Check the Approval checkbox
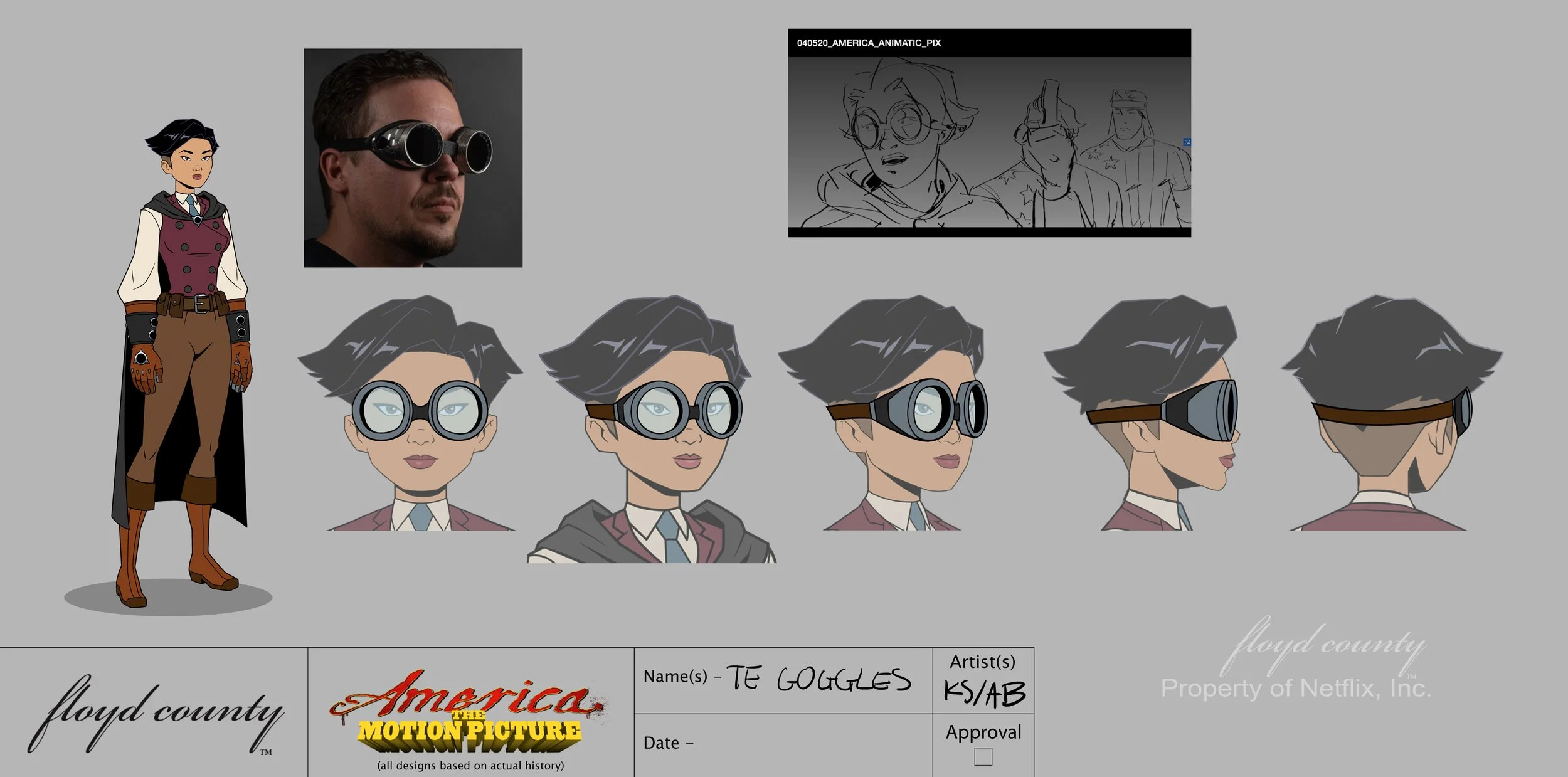The image size is (1568, 777). click(983, 757)
